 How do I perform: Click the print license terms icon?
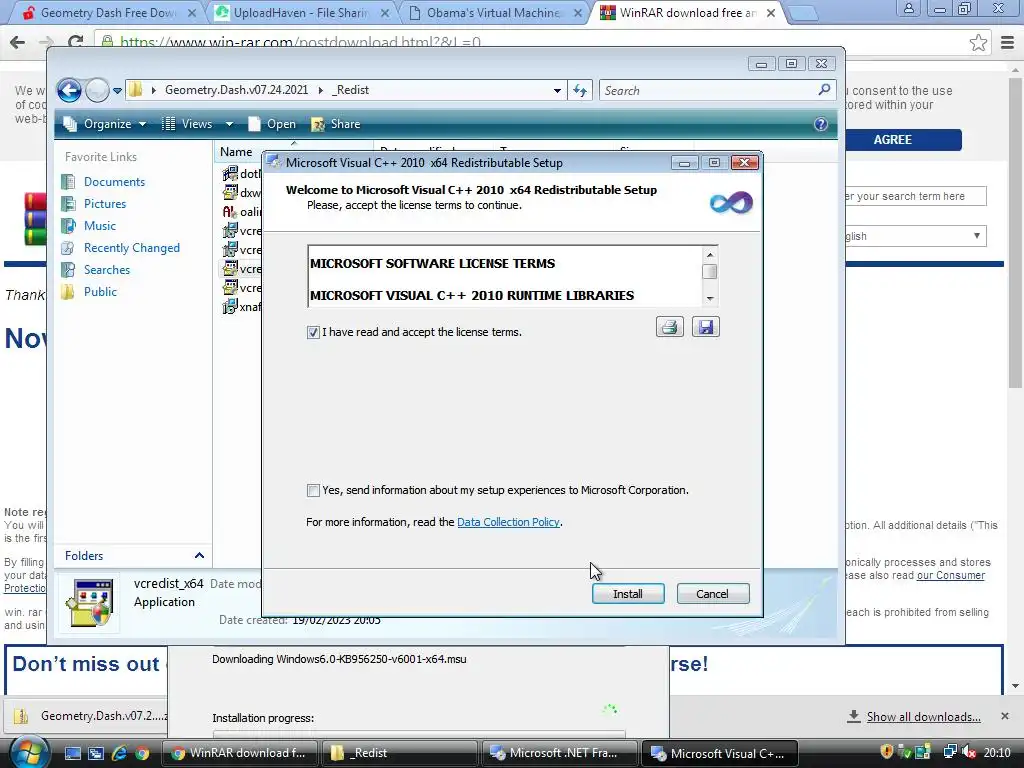pos(669,327)
